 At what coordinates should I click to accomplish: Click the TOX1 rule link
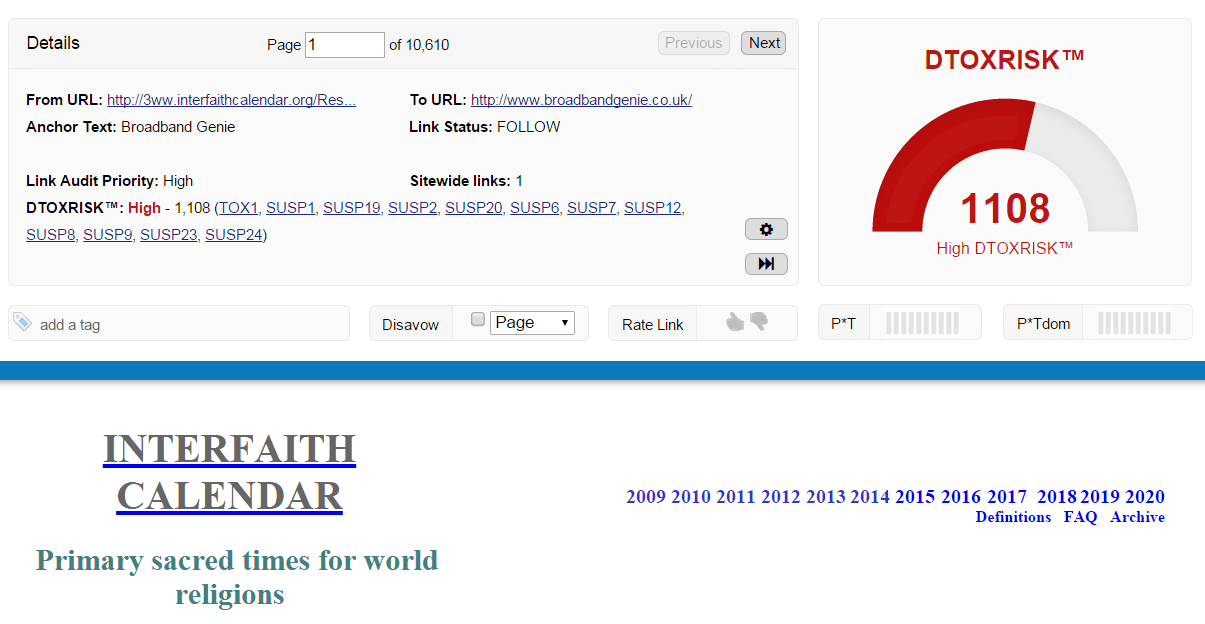point(239,208)
